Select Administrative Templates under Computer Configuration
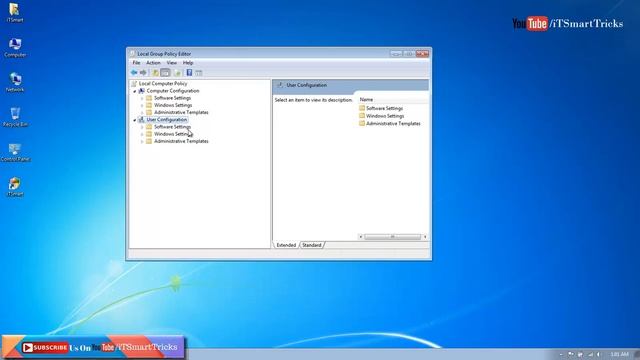The width and height of the screenshot is (640, 360). 181,112
